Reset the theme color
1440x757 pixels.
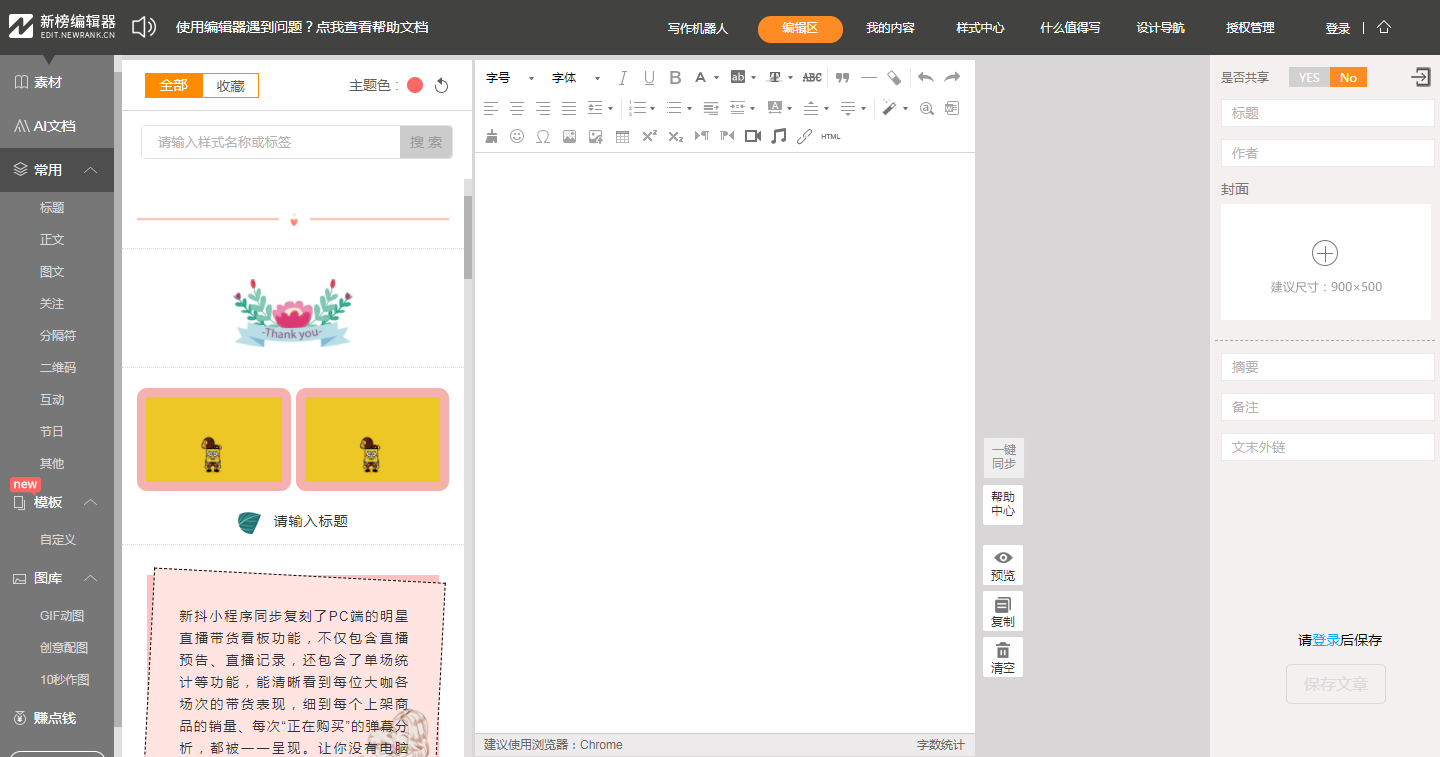point(441,86)
